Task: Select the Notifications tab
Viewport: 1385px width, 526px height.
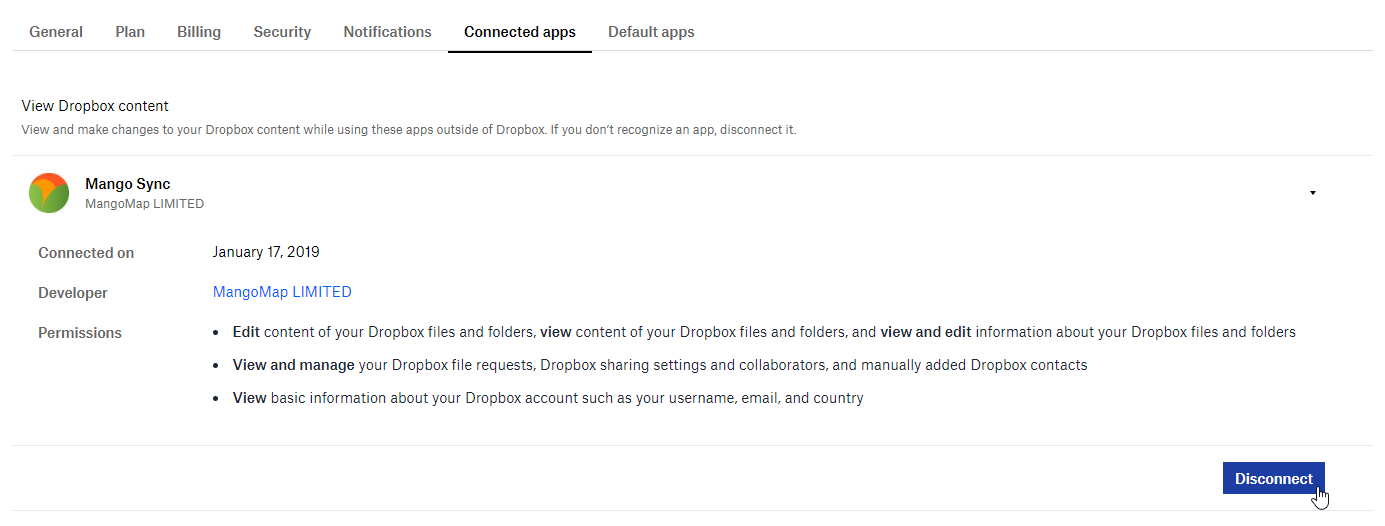Action: point(387,32)
